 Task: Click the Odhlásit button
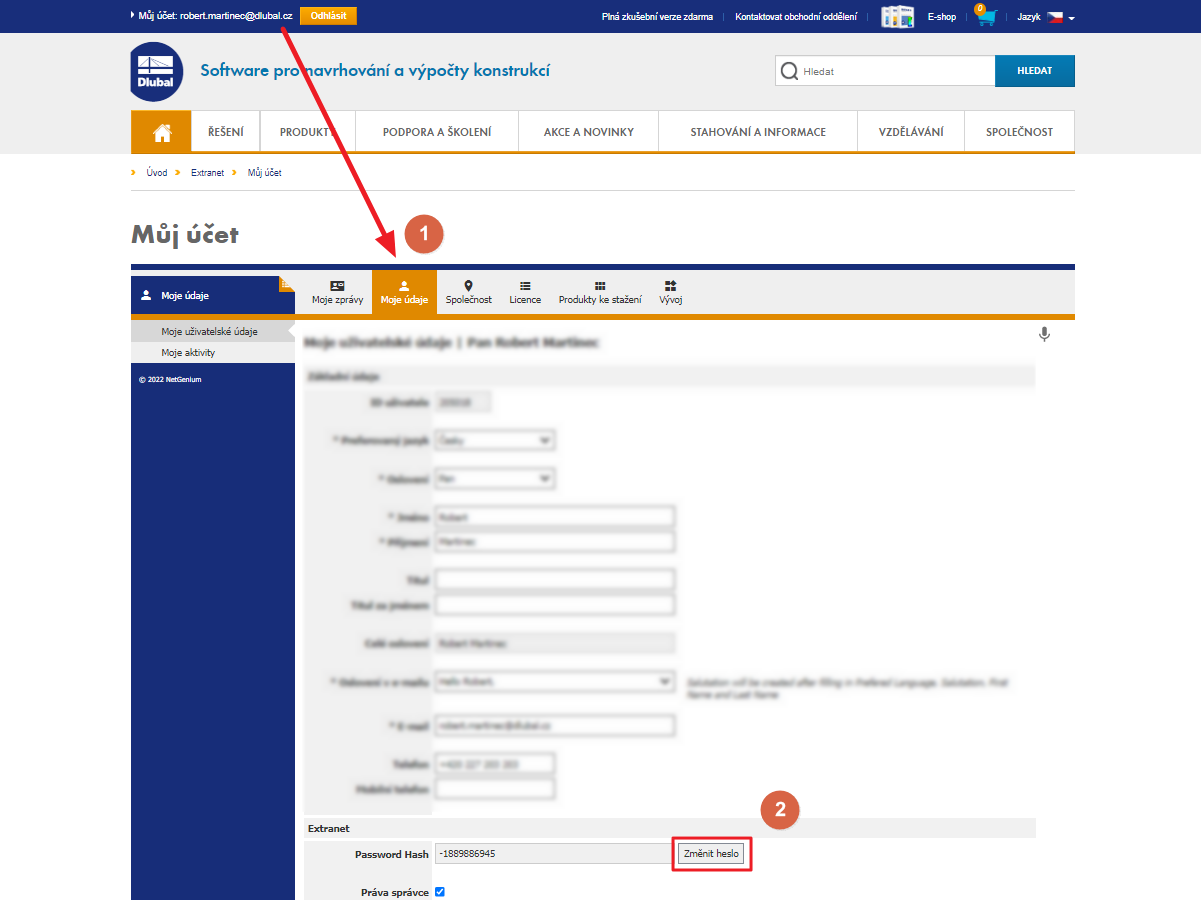point(328,16)
